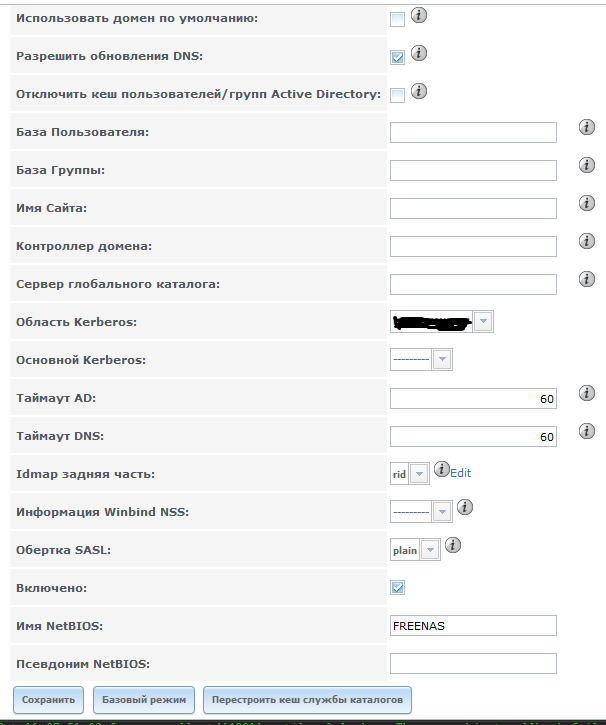Viewport: 606px width, 725px height.
Task: Click info icon beside "Разрешить обновления DNS"
Action: 419,54
